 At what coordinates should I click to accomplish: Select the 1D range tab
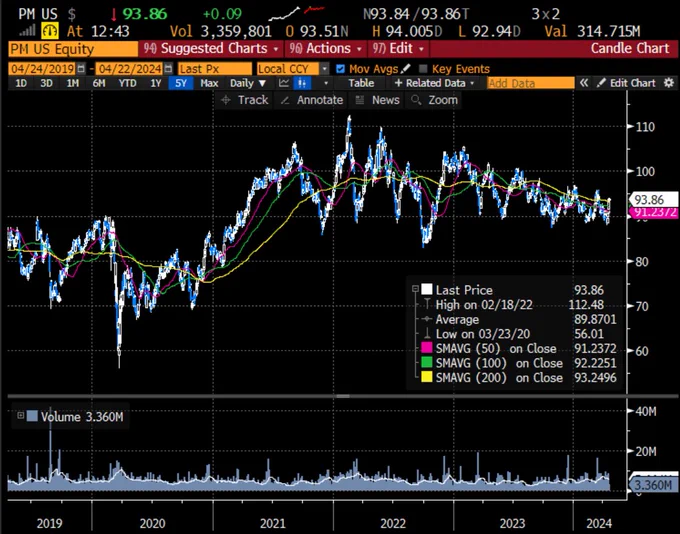click(21, 83)
